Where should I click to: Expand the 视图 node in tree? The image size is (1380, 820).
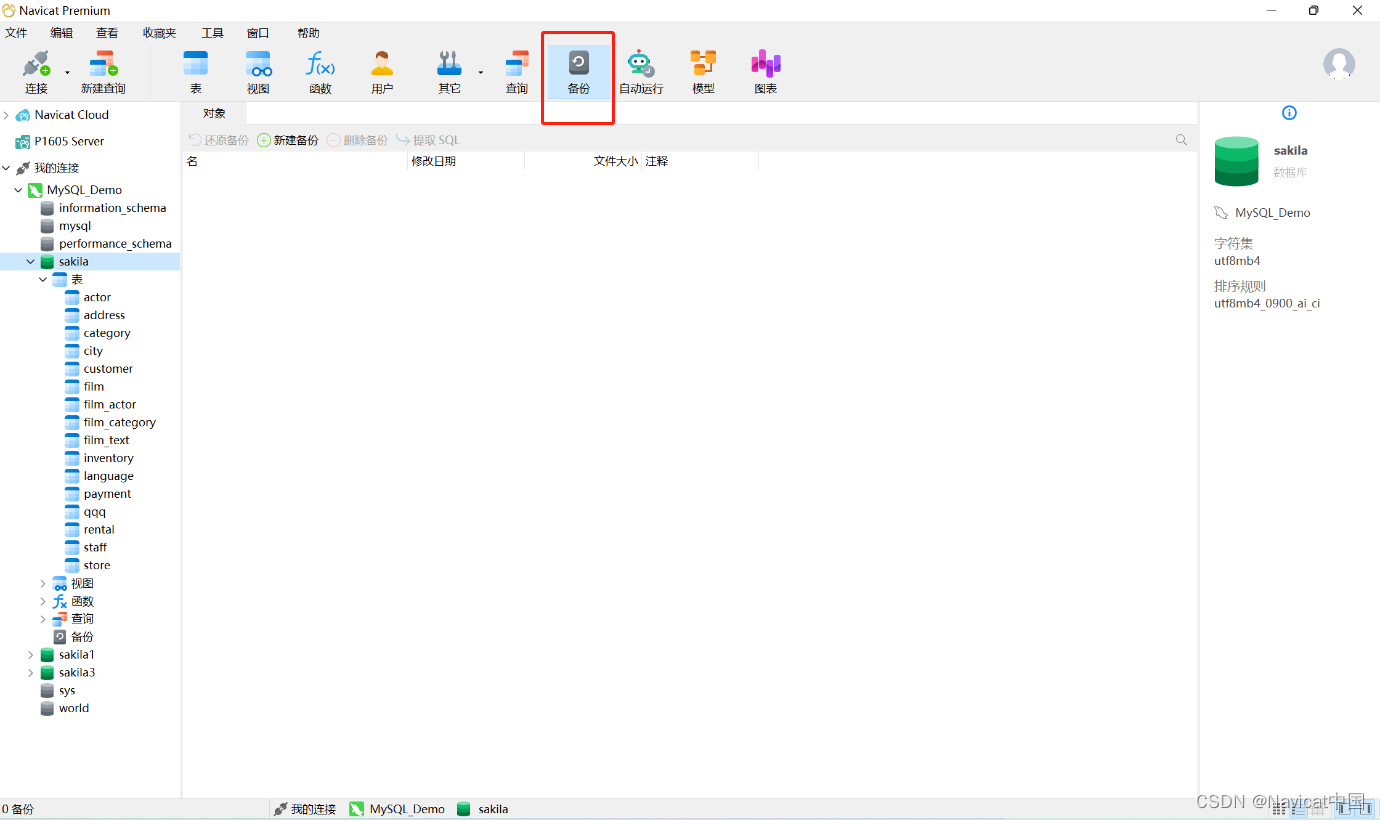point(43,583)
